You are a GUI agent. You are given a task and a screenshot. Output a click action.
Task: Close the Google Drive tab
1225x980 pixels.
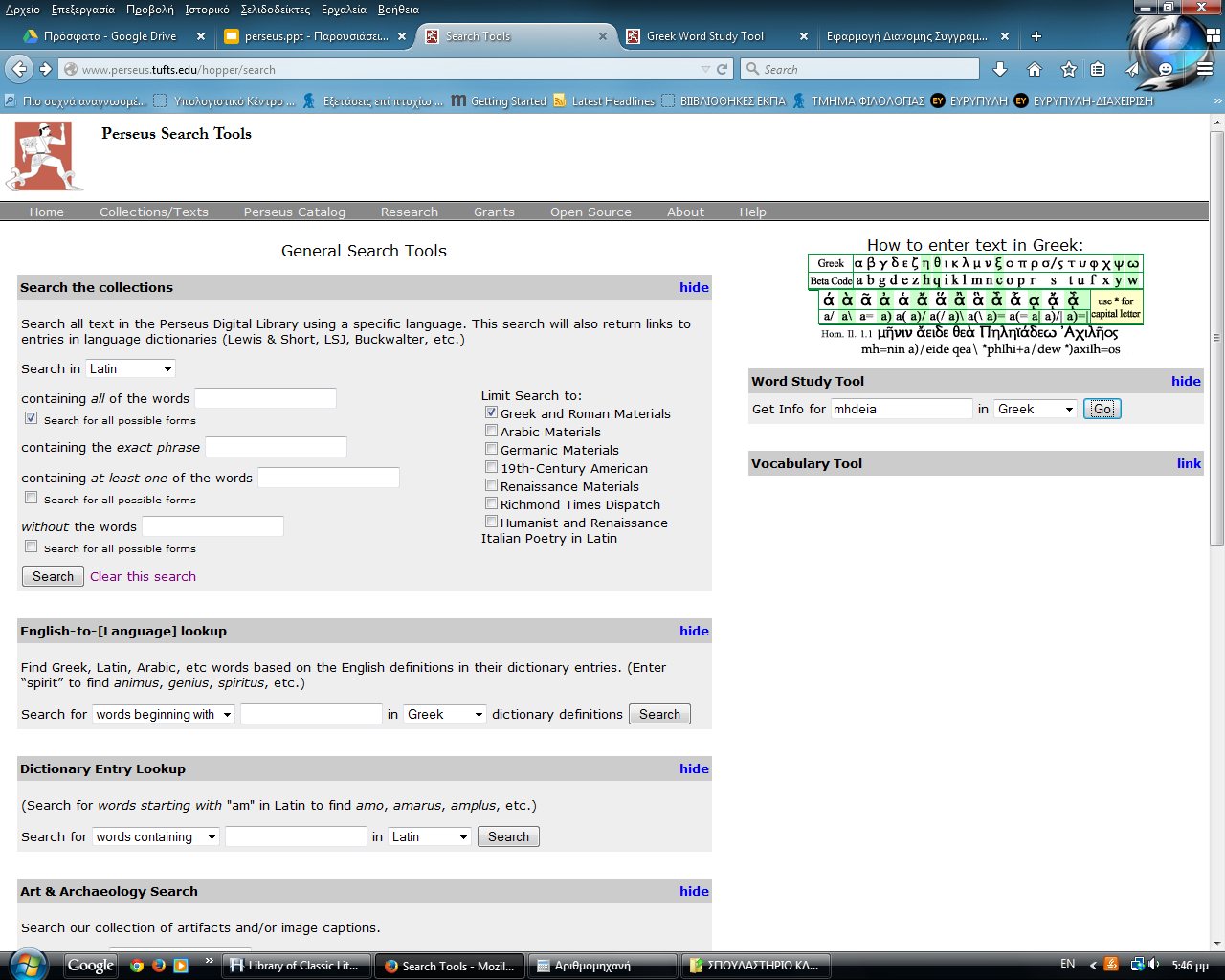(x=201, y=36)
